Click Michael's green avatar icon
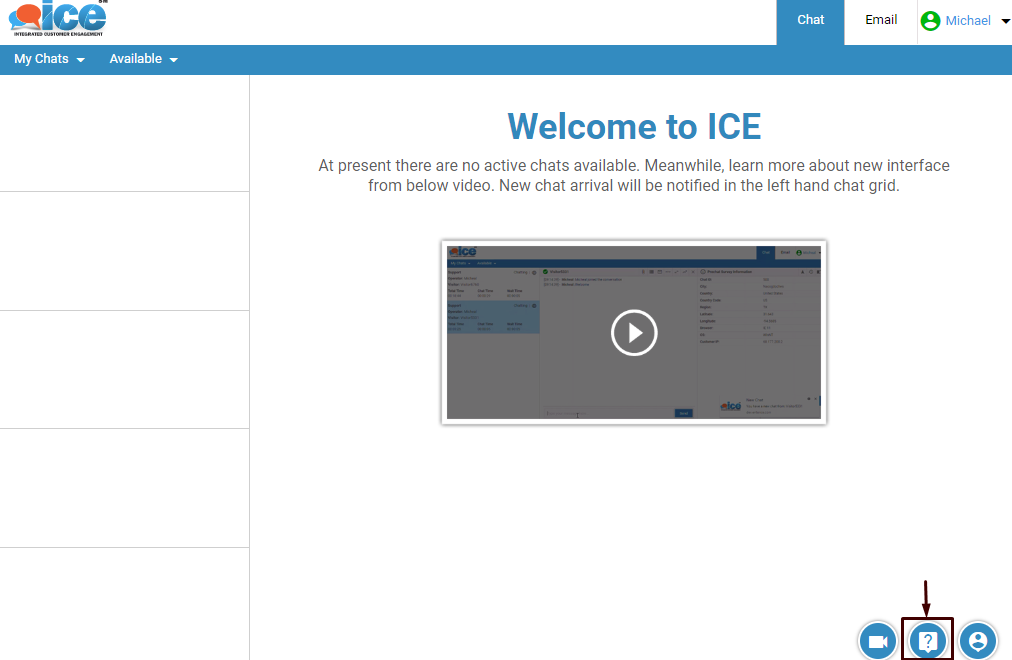1012x660 pixels. pos(931,20)
